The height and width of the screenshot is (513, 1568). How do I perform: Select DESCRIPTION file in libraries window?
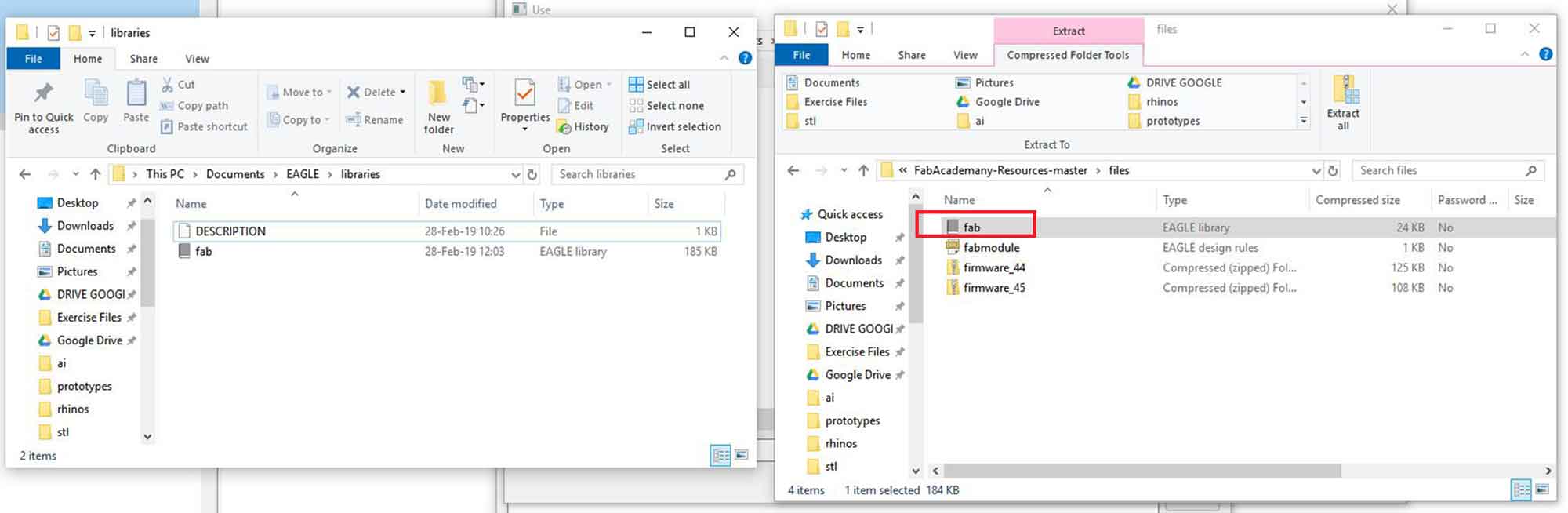click(x=446, y=231)
